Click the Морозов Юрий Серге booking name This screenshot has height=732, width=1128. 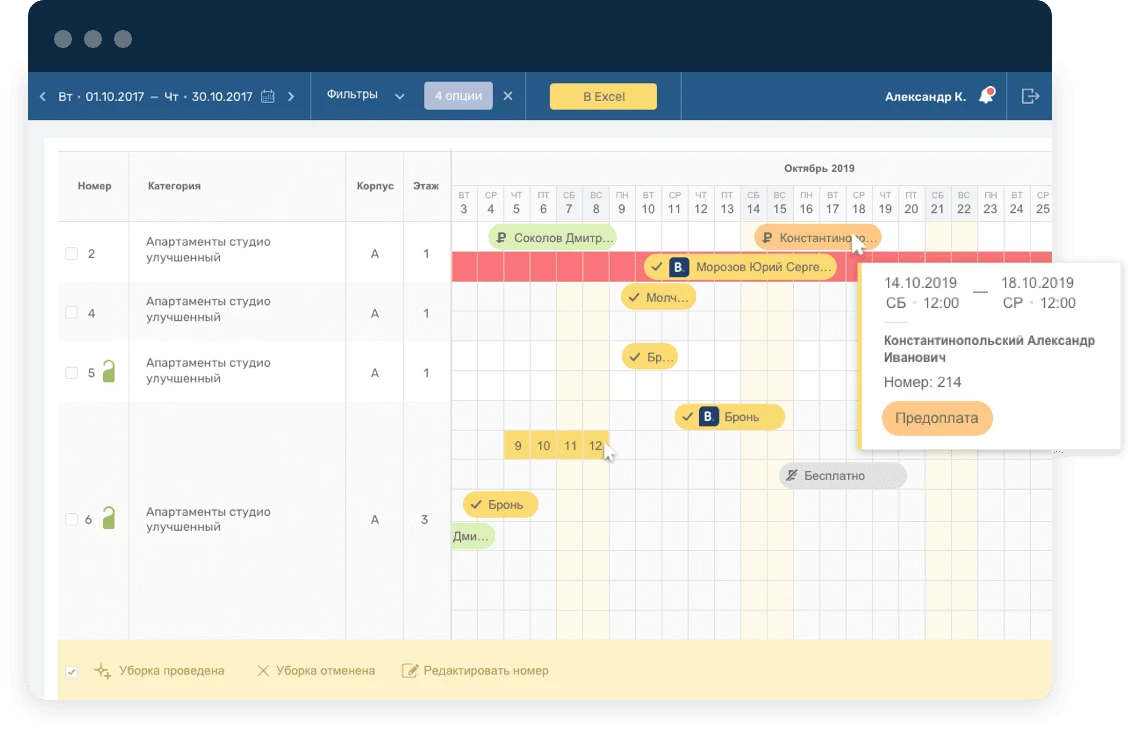coord(763,267)
